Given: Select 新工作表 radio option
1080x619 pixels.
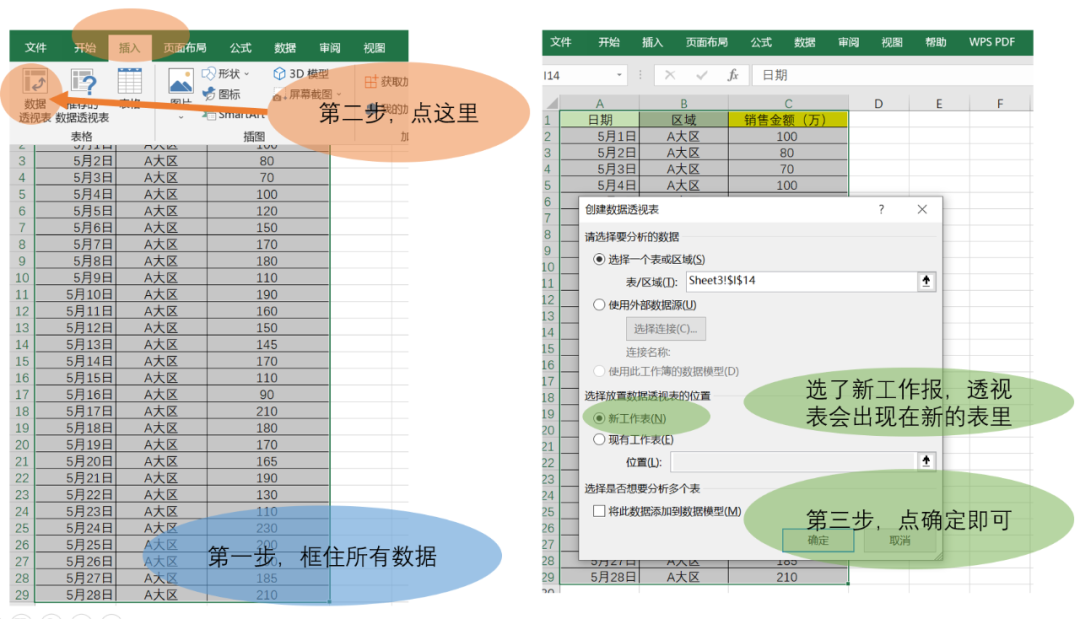Looking at the screenshot, I should tap(599, 418).
